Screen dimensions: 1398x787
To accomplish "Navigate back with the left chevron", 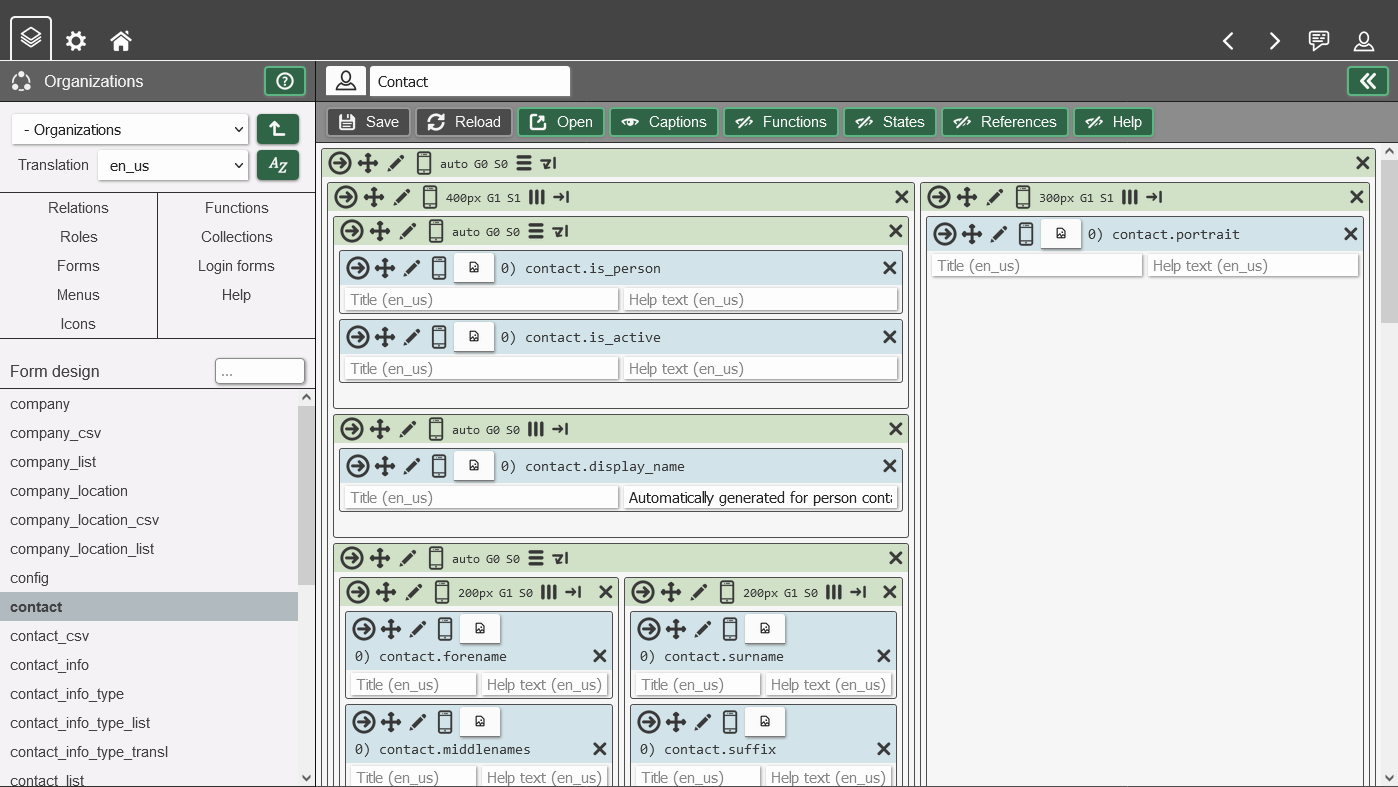I will [1228, 41].
